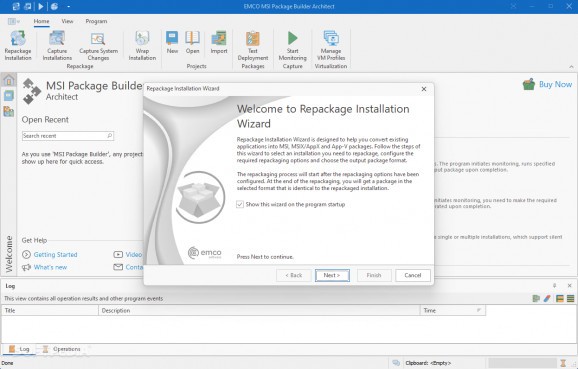Select the home icon in left sidebar
578x369 pixels.
[x=8, y=80]
